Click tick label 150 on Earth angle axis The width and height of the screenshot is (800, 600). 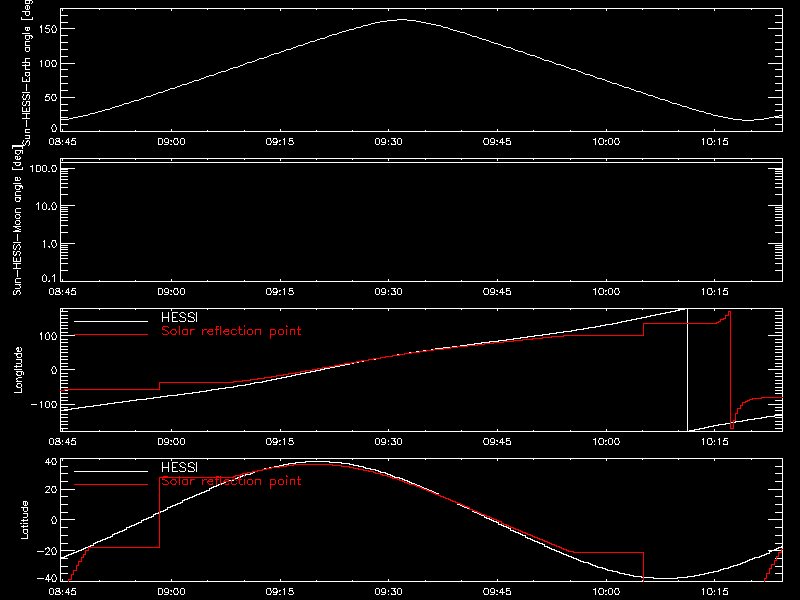point(47,29)
